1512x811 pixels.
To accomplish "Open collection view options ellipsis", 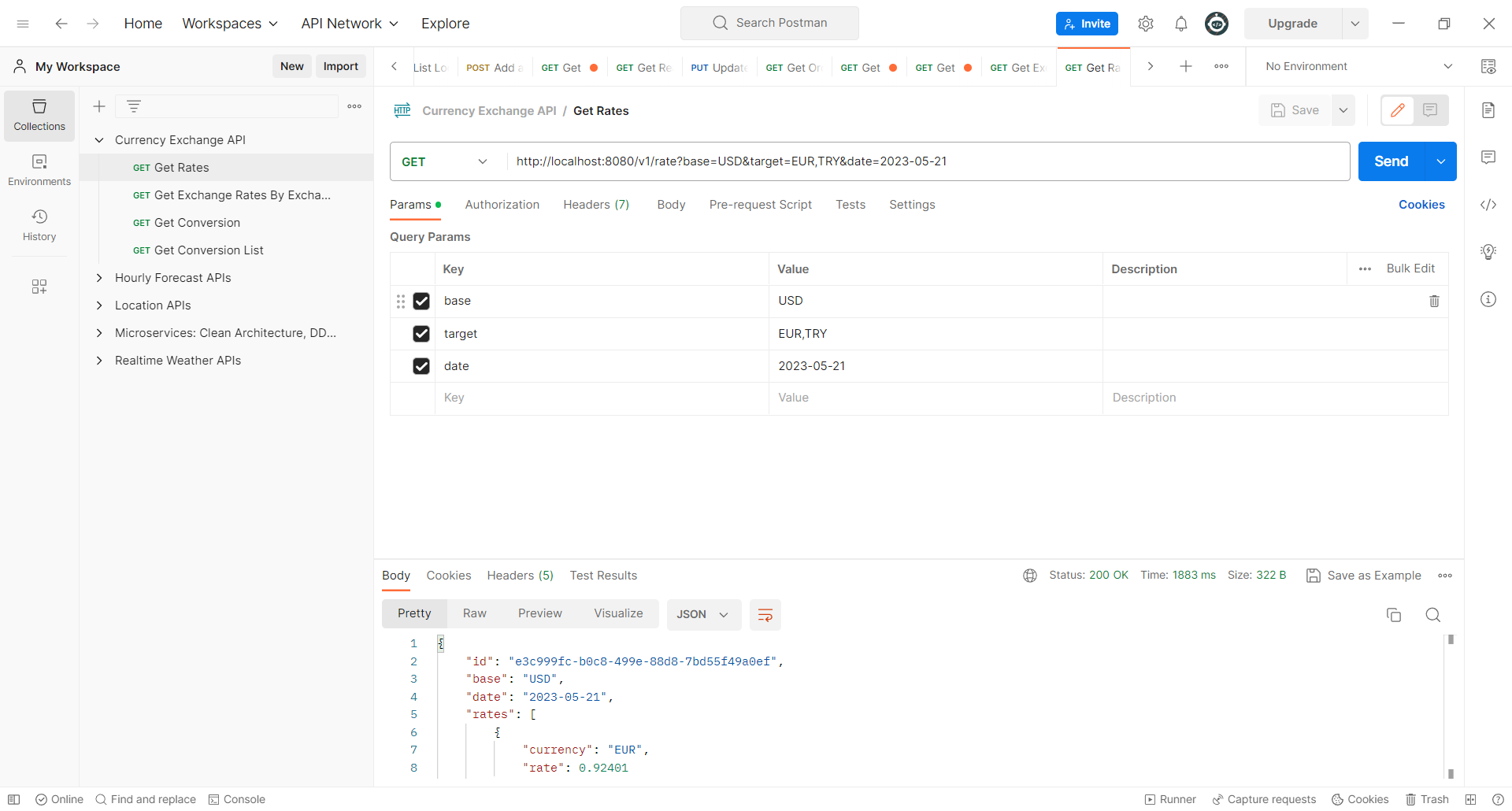I will click(x=354, y=106).
